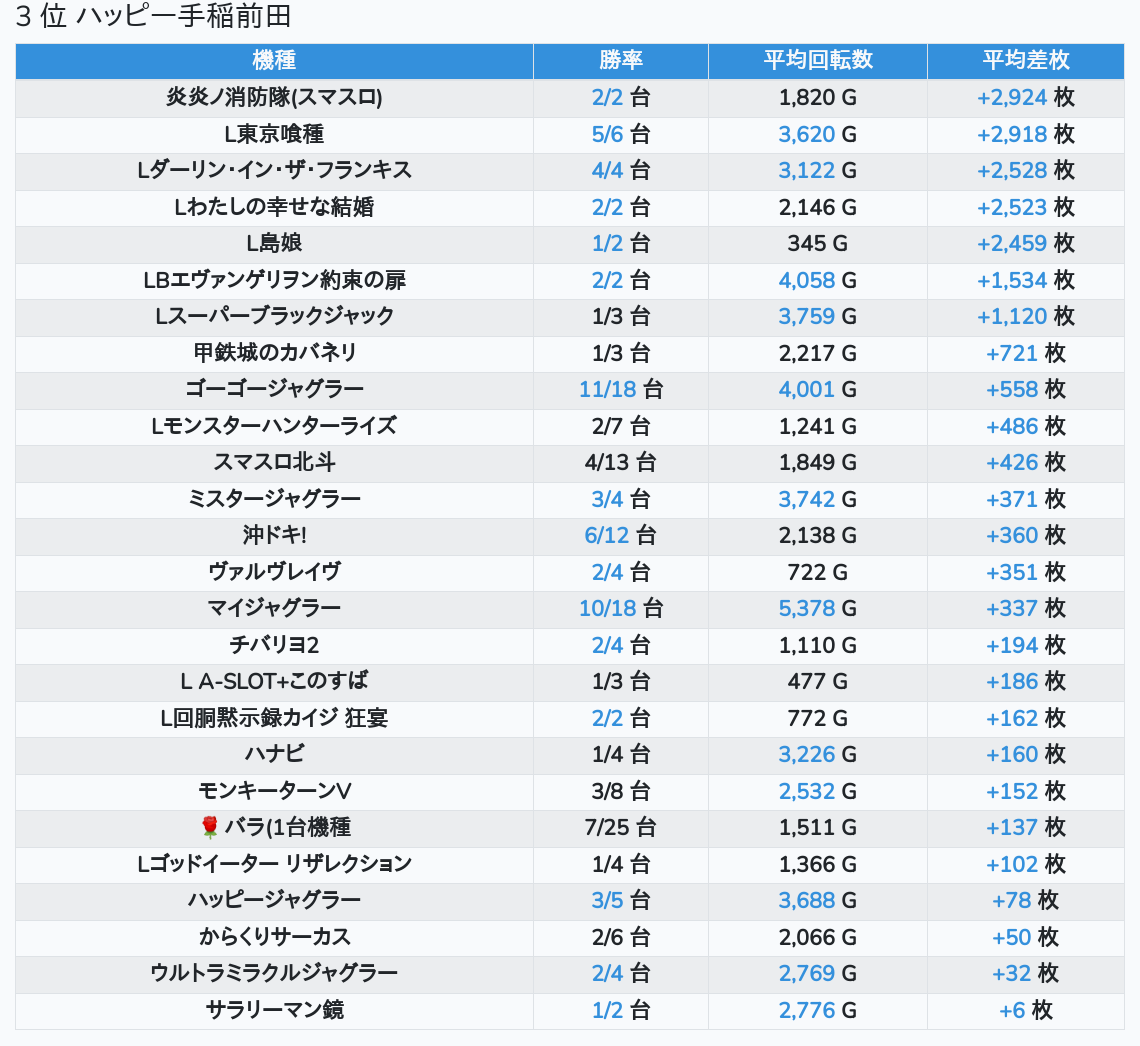Click ミスタージャグラー row name
The width and height of the screenshot is (1140, 1046).
(x=274, y=499)
